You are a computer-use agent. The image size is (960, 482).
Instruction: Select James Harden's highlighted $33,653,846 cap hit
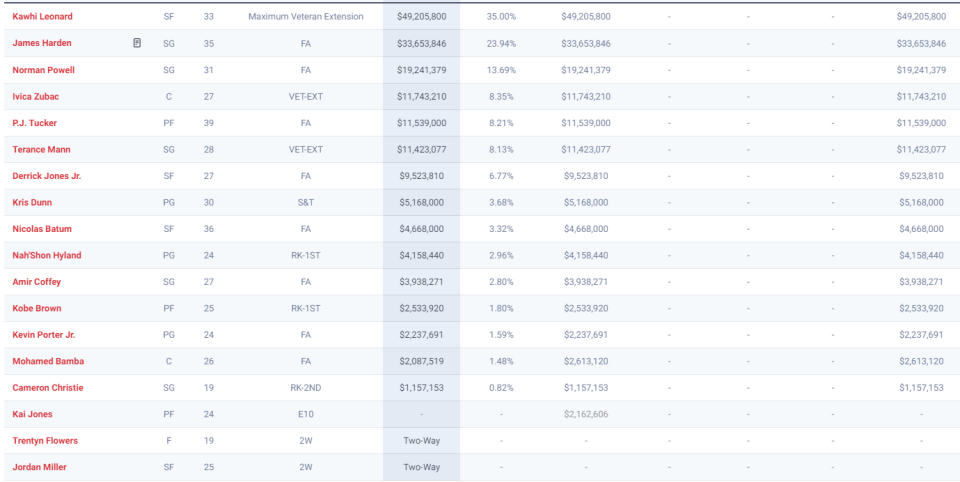pyautogui.click(x=421, y=43)
